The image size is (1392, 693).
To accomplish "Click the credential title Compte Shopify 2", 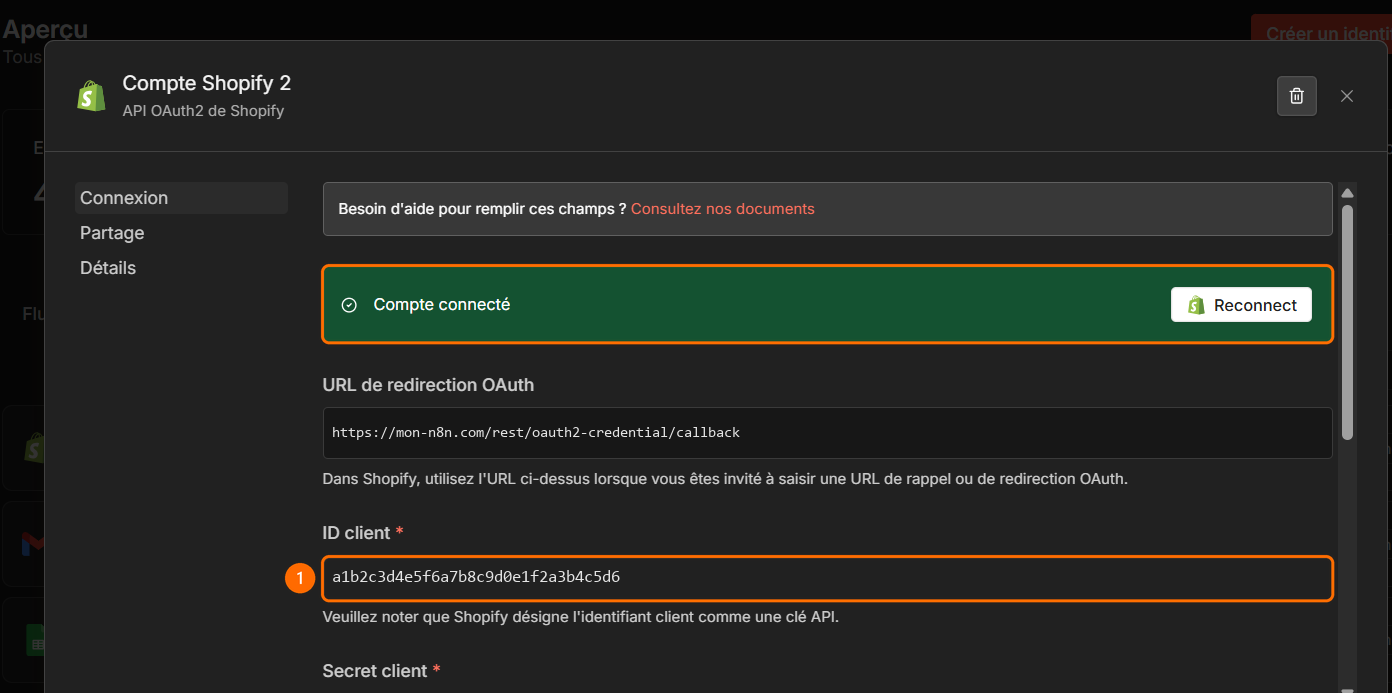I will coord(207,83).
